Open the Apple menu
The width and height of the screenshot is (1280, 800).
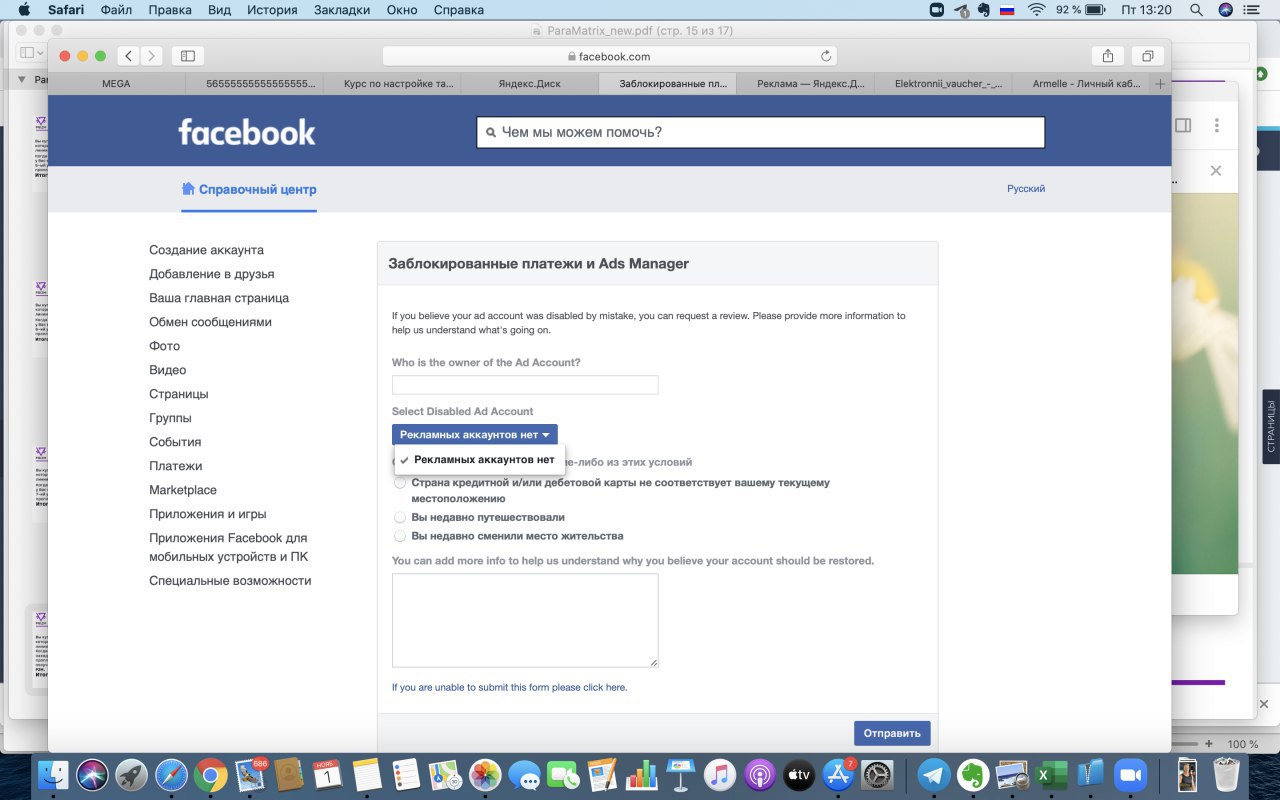click(24, 10)
